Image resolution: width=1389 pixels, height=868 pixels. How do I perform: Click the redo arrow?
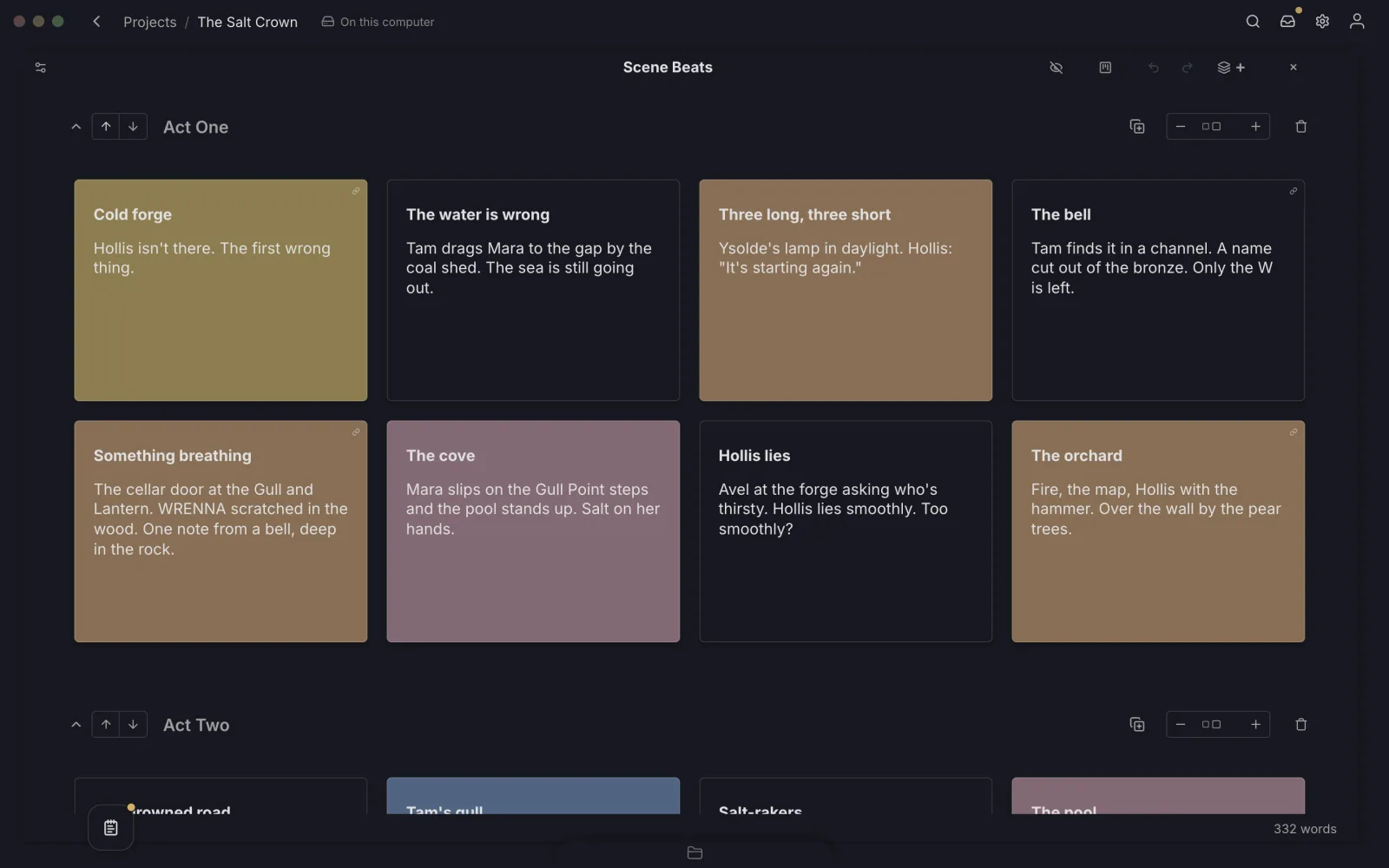1188,68
